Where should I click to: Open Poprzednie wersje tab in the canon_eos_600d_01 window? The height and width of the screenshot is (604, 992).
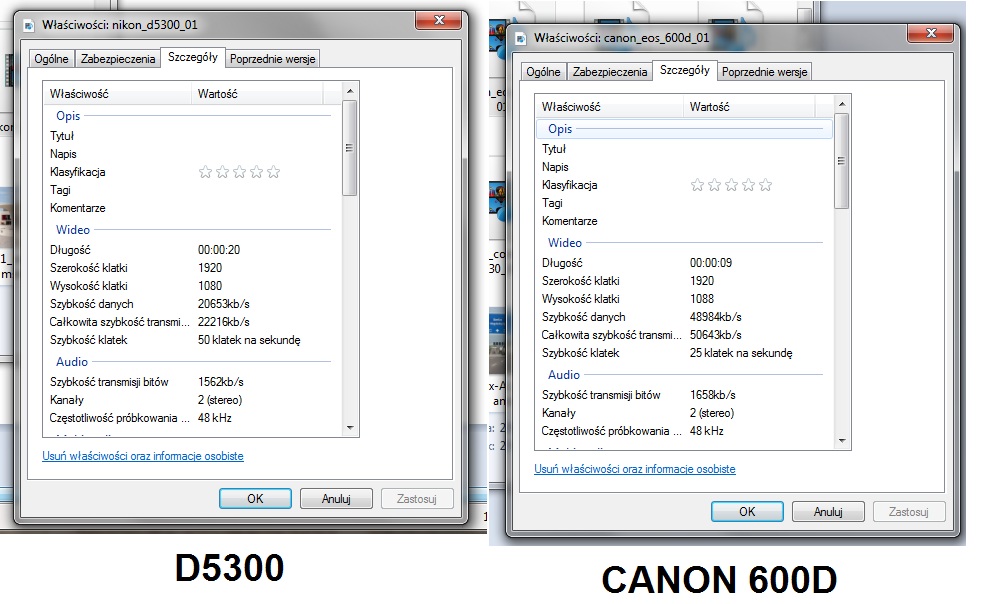764,72
